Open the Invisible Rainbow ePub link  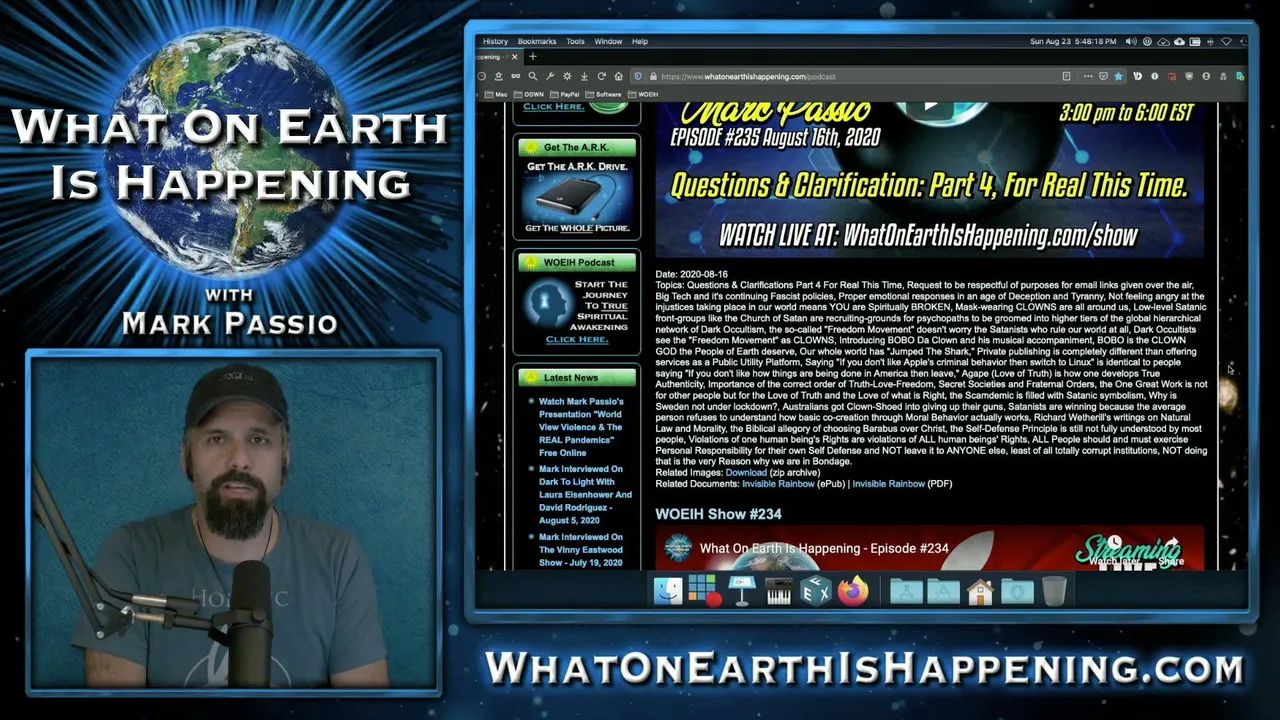[778, 484]
